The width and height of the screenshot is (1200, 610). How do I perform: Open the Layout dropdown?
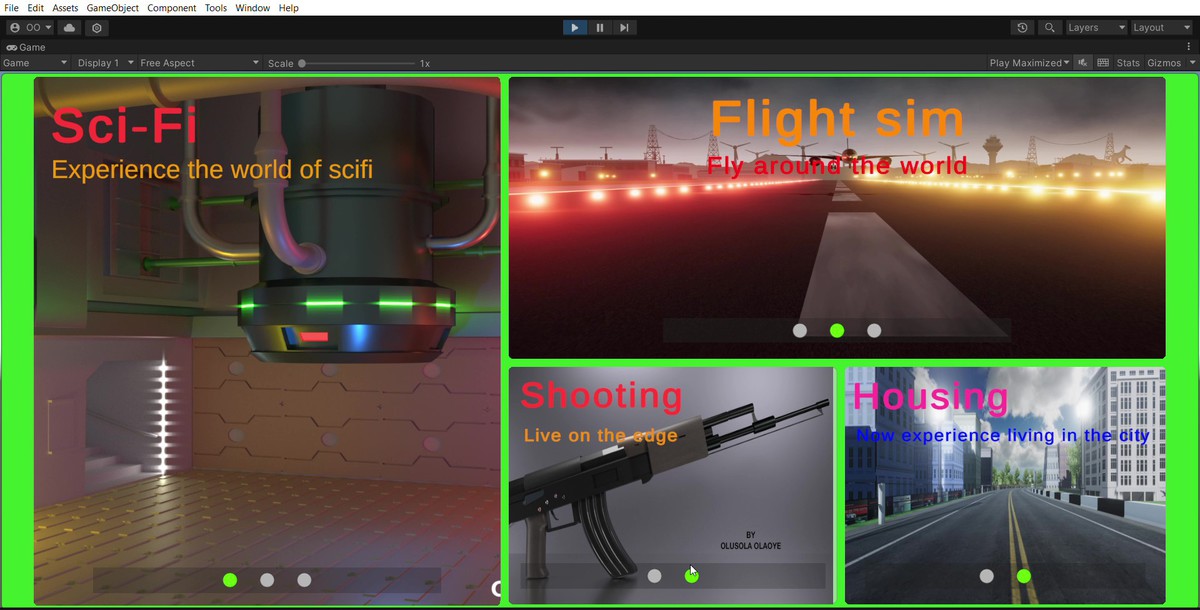tap(1161, 28)
